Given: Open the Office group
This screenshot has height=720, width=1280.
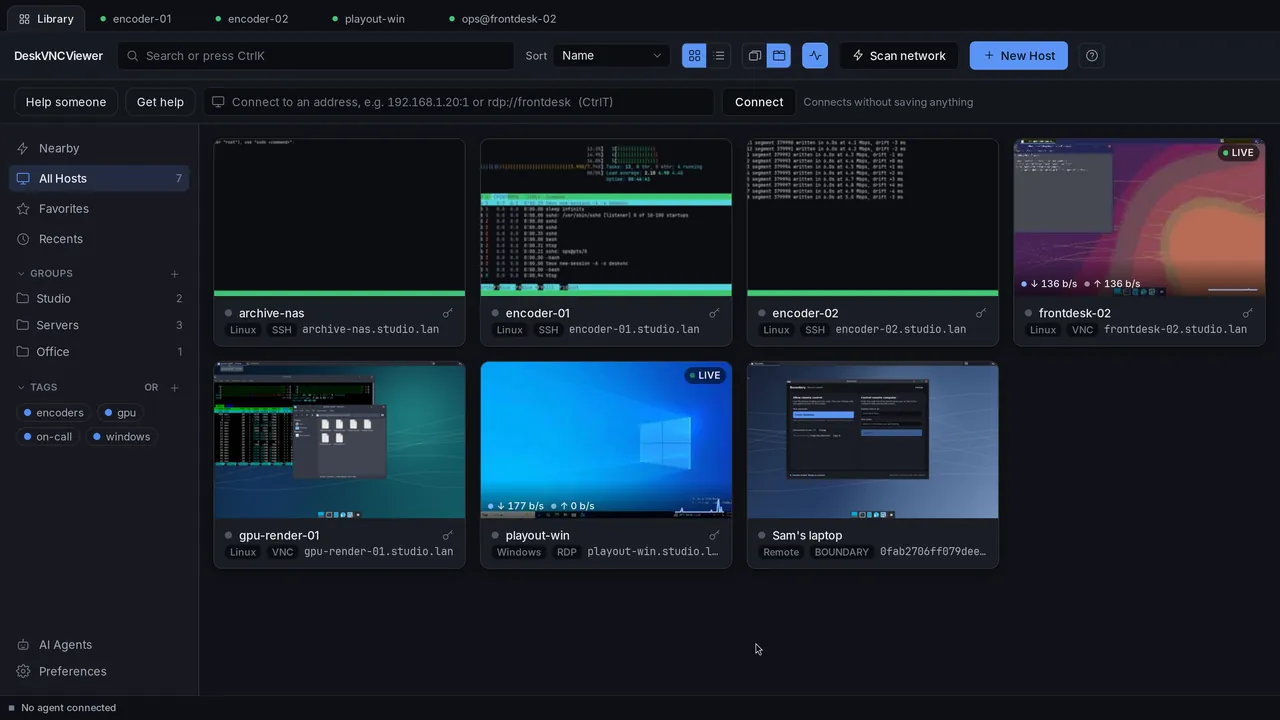Looking at the screenshot, I should 99,352.
